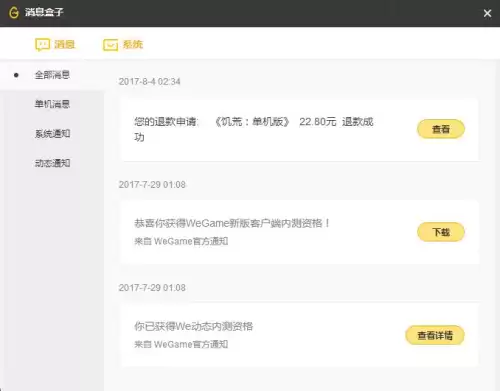The width and height of the screenshot is (500, 391).
Task: Click 查看 button for refund message
Action: (x=441, y=129)
